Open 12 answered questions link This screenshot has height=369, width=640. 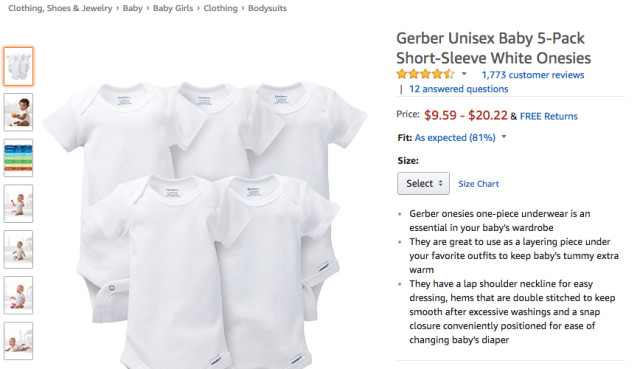[458, 89]
